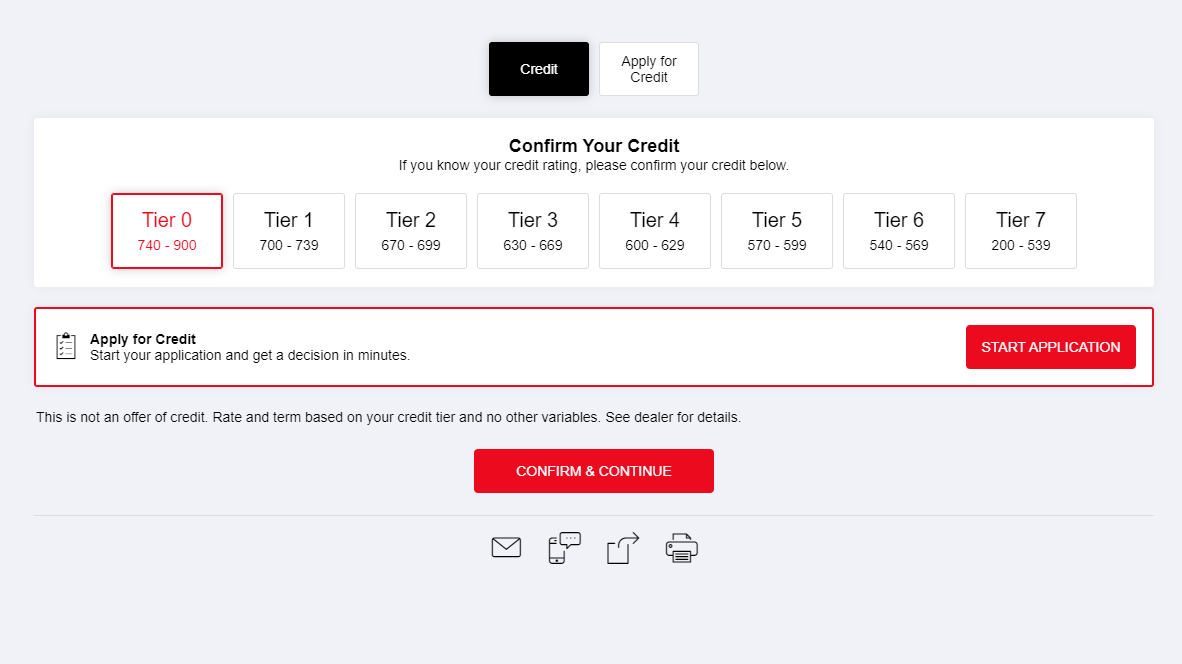Select Tier 1 credit range 700 - 739
1182x664 pixels.
pyautogui.click(x=289, y=231)
